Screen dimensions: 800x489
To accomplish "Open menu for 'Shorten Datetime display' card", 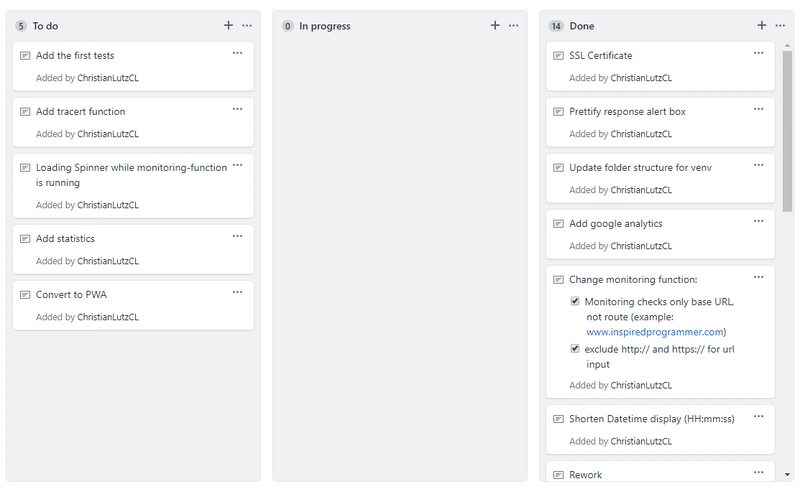I will (x=759, y=416).
